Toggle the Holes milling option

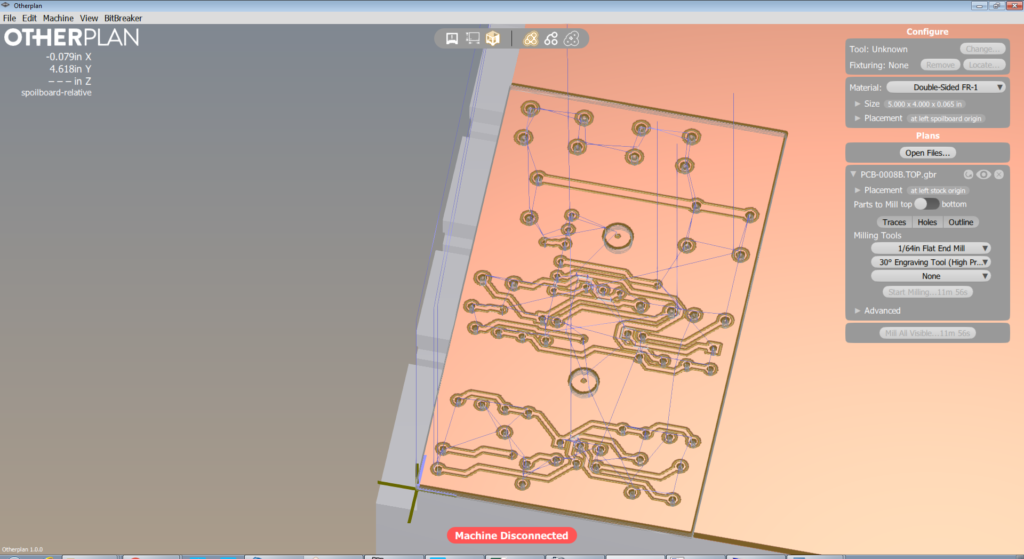(927, 222)
